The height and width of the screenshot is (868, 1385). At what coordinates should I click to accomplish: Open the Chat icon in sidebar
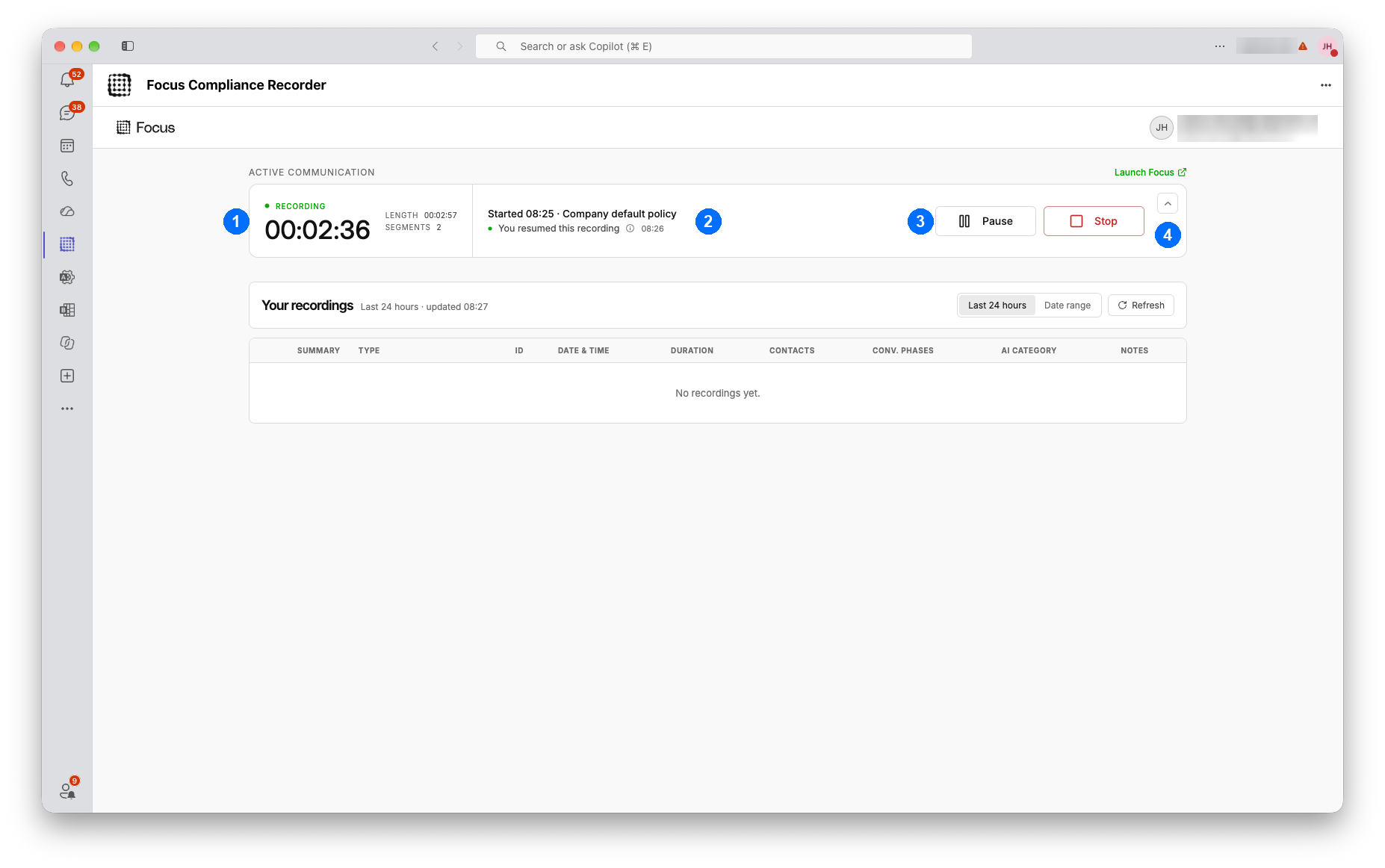[67, 113]
